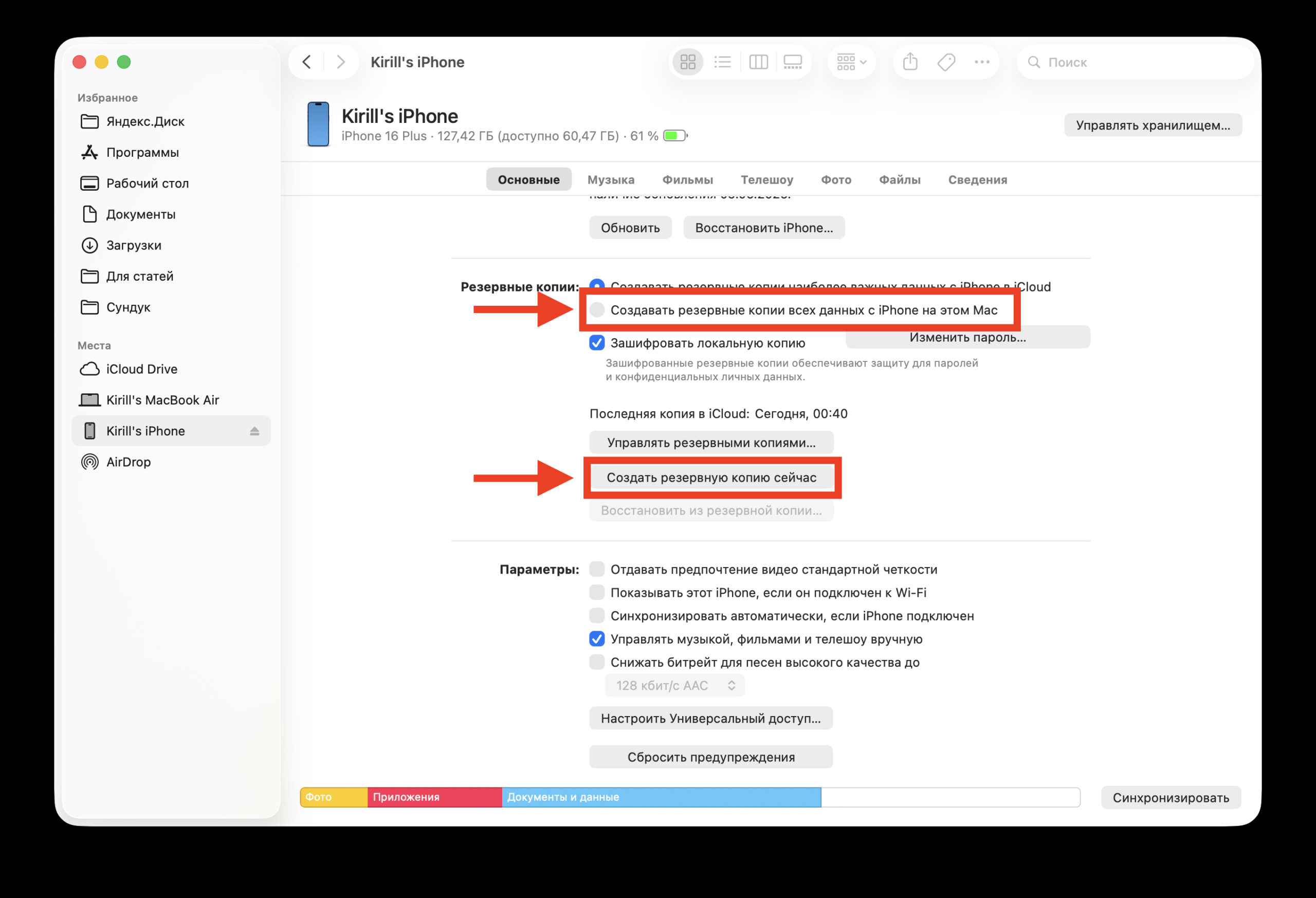Click the Поиск search field
This screenshot has width=1316, height=898.
coord(1135,62)
